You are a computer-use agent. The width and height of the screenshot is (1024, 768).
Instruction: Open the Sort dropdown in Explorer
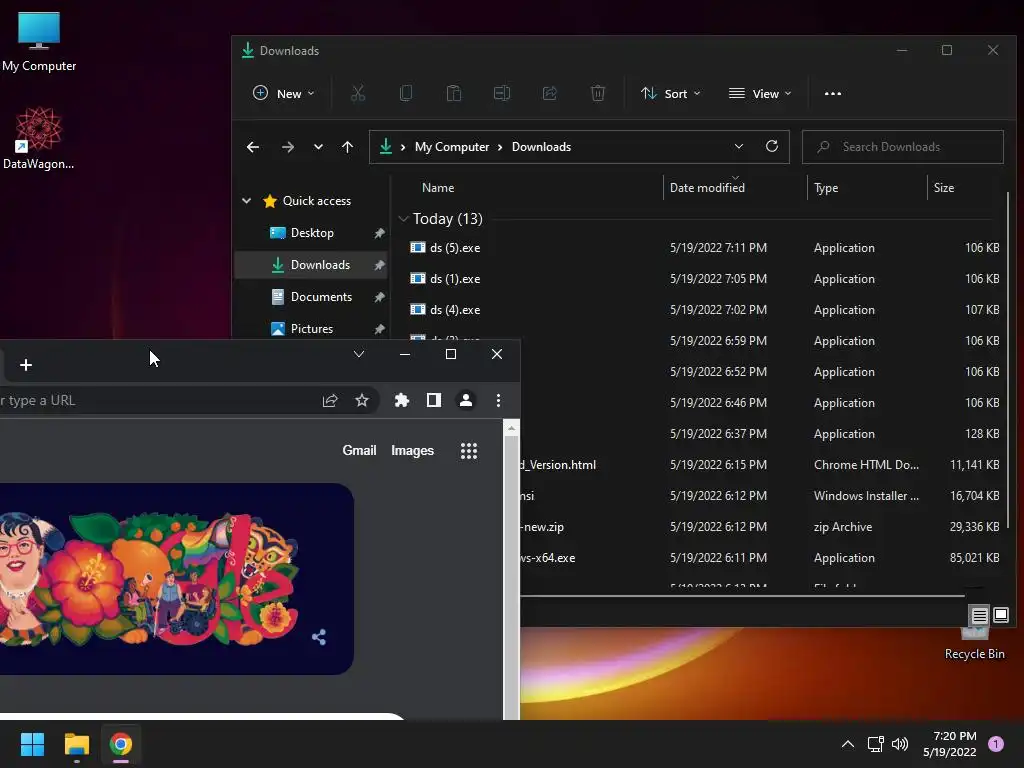[670, 93]
